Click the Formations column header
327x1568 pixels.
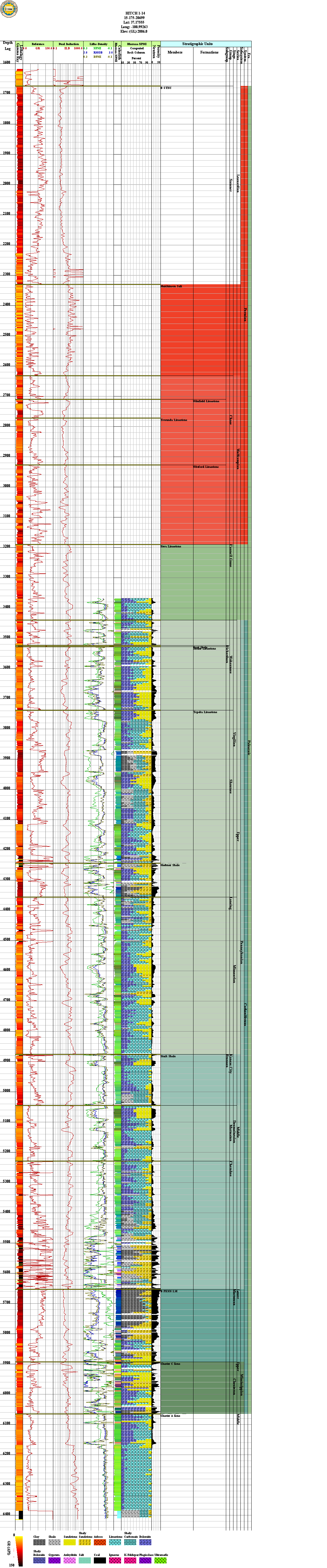(210, 52)
